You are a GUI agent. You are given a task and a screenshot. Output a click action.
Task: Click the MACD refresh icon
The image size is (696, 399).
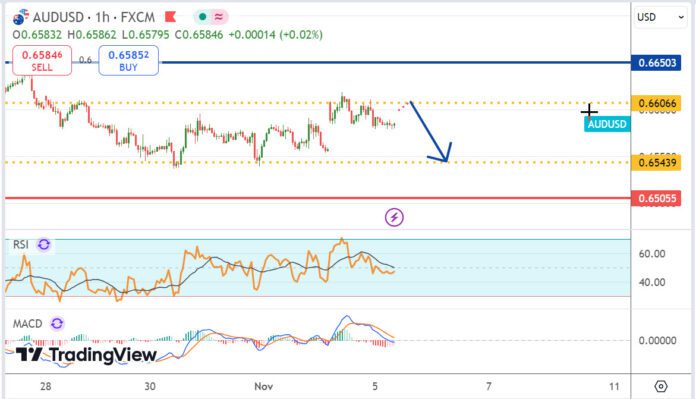57,324
